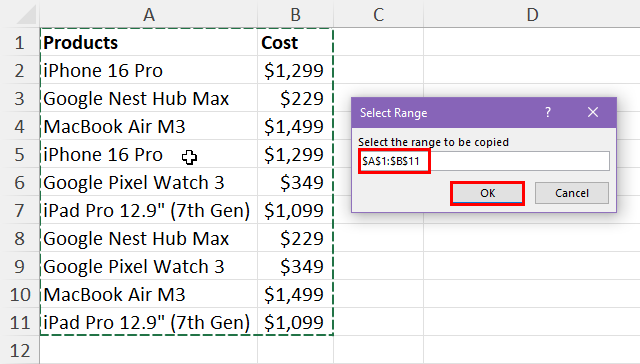640x364 pixels.
Task: Select column D header
Action: coord(532,14)
